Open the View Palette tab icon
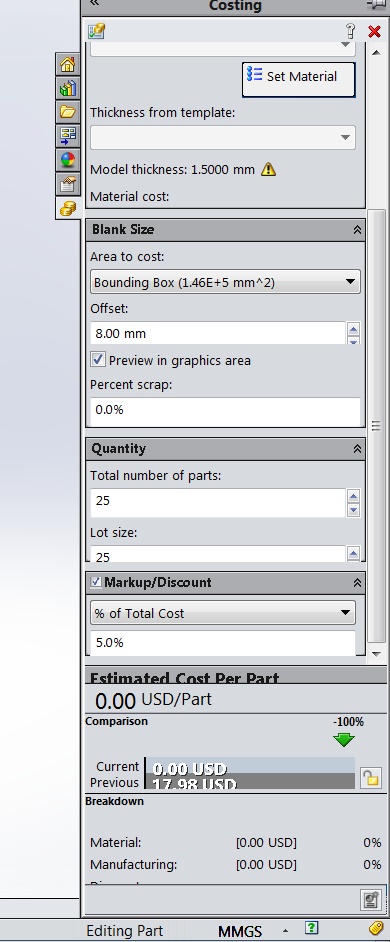 pyautogui.click(x=68, y=136)
